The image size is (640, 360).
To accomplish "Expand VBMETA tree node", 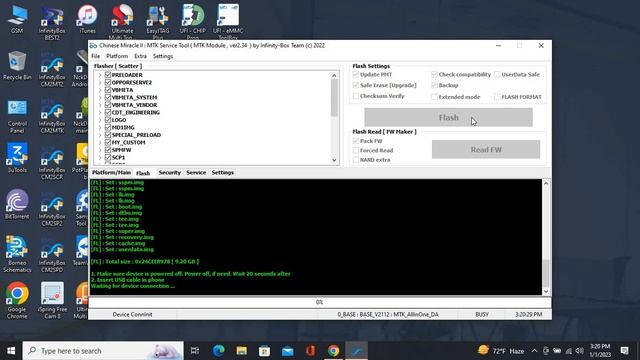I will 100,90.
